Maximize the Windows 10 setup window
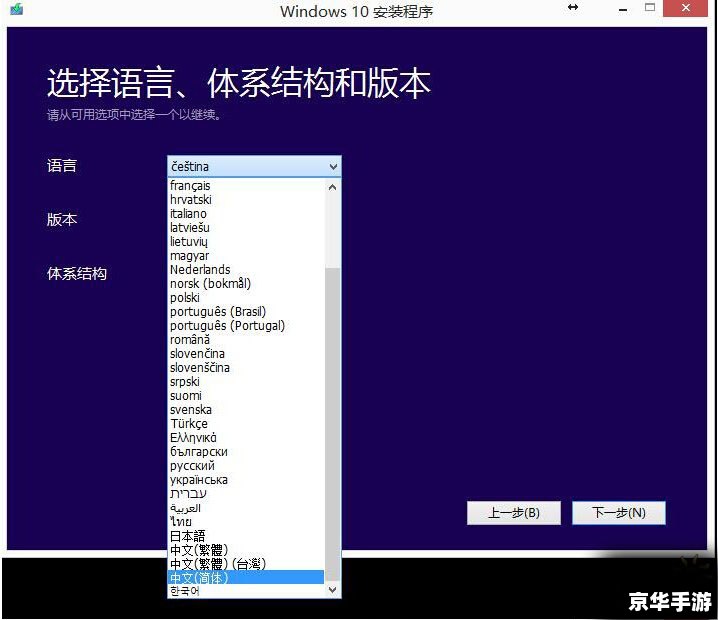 tap(650, 7)
